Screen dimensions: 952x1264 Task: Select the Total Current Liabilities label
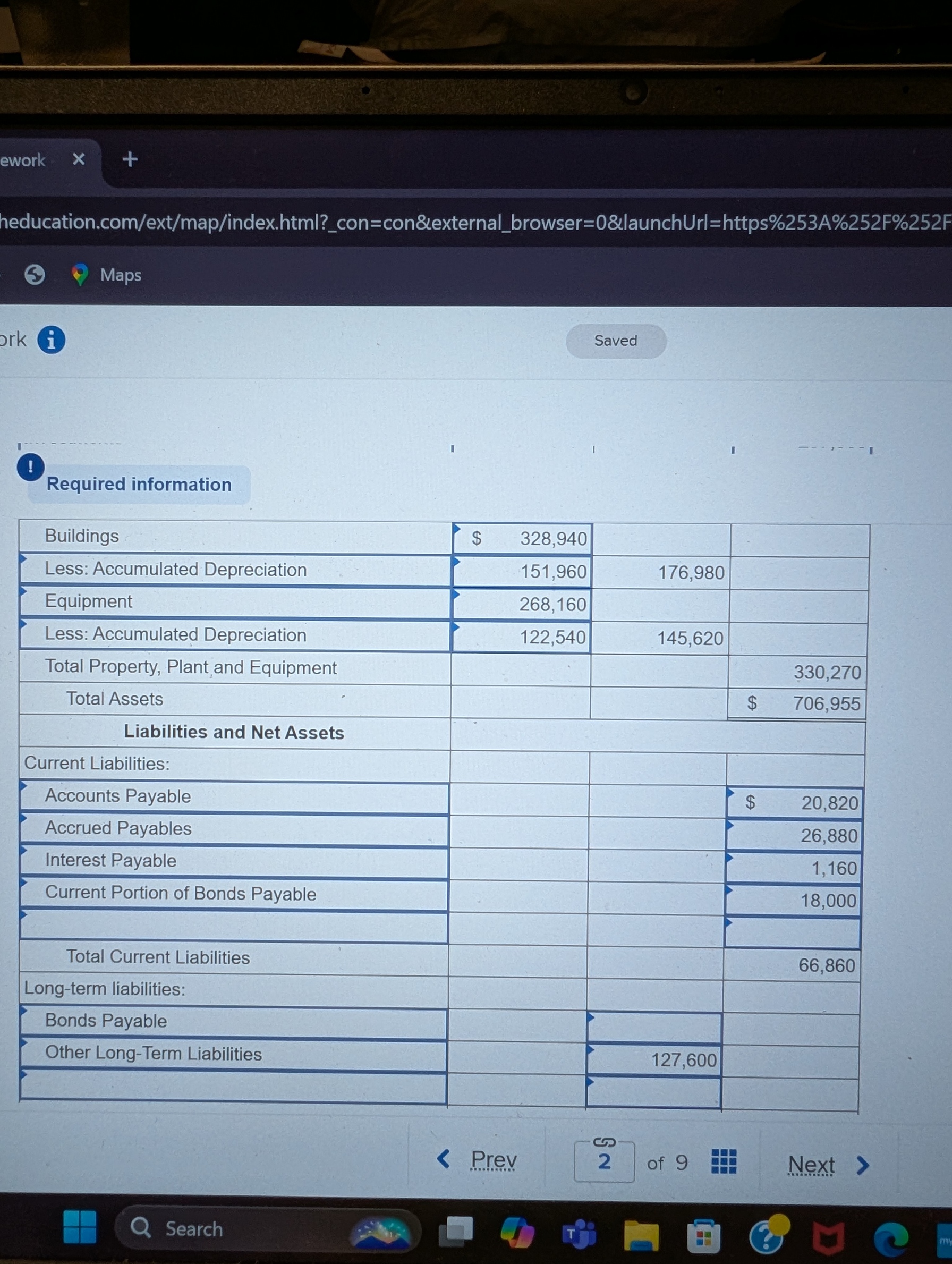click(158, 957)
